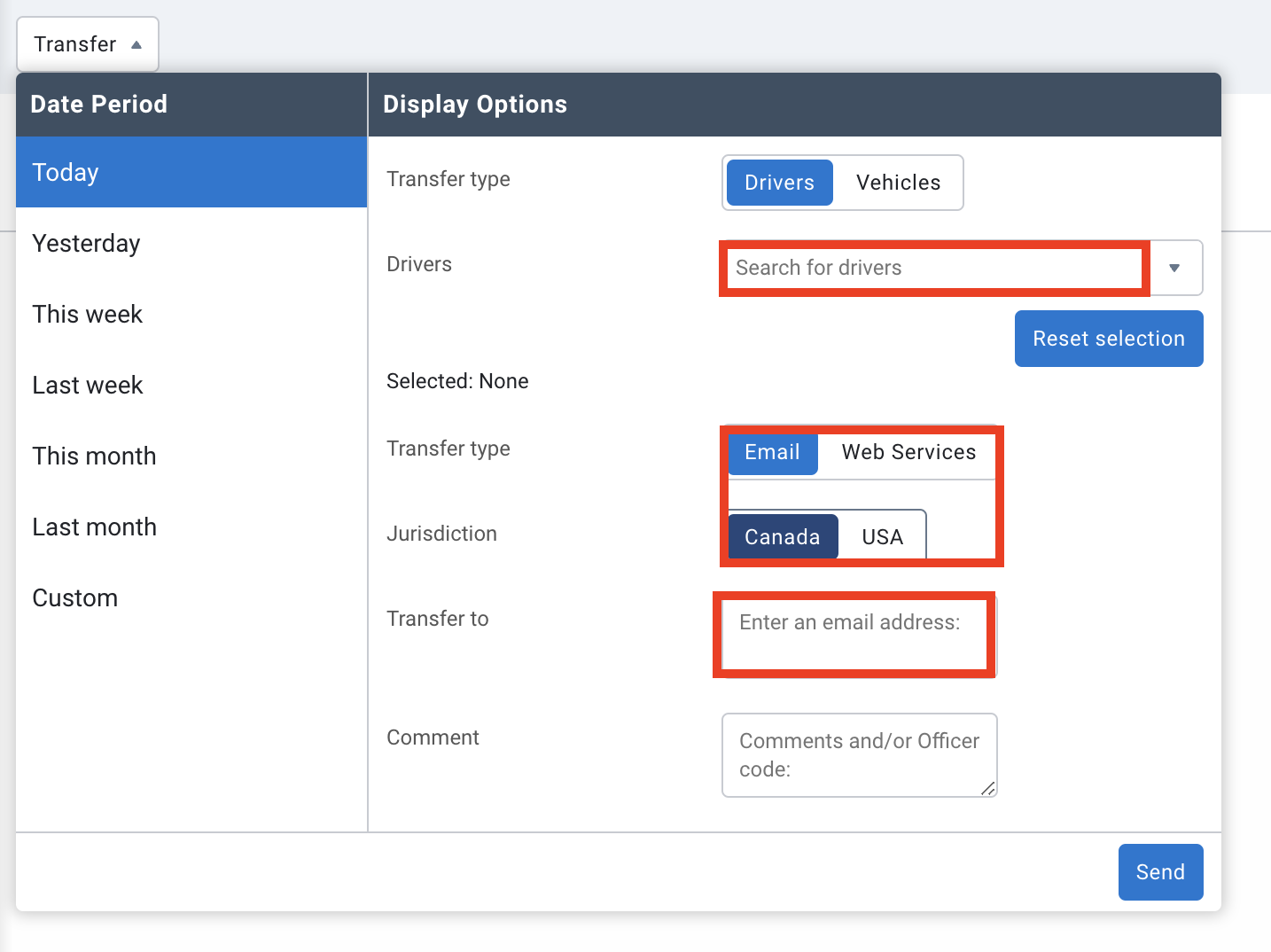Image resolution: width=1271 pixels, height=952 pixels.
Task: Select Email as the transfer method
Action: tap(772, 452)
